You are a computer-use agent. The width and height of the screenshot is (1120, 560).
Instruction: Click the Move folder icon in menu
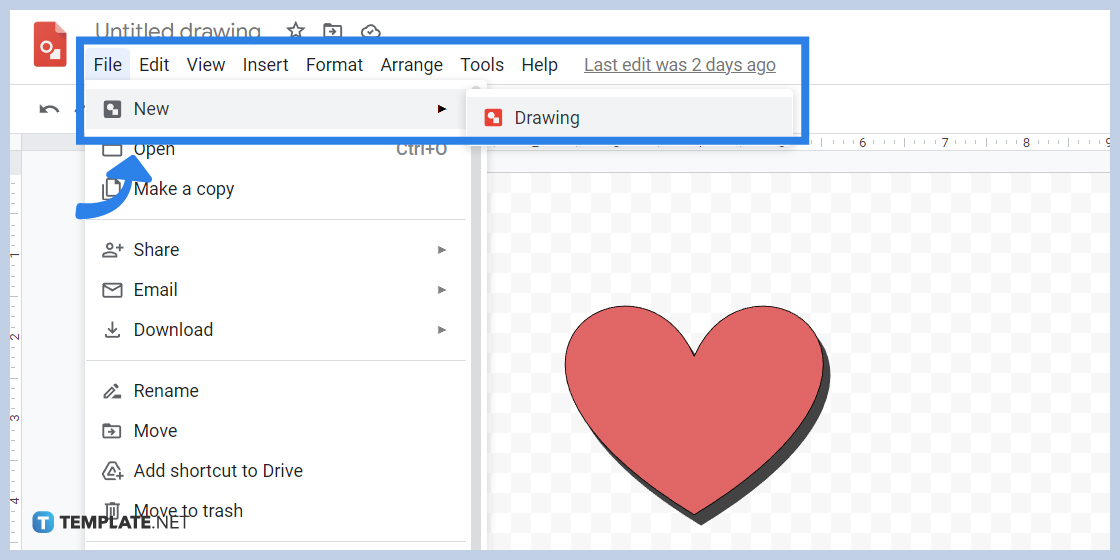coord(112,431)
